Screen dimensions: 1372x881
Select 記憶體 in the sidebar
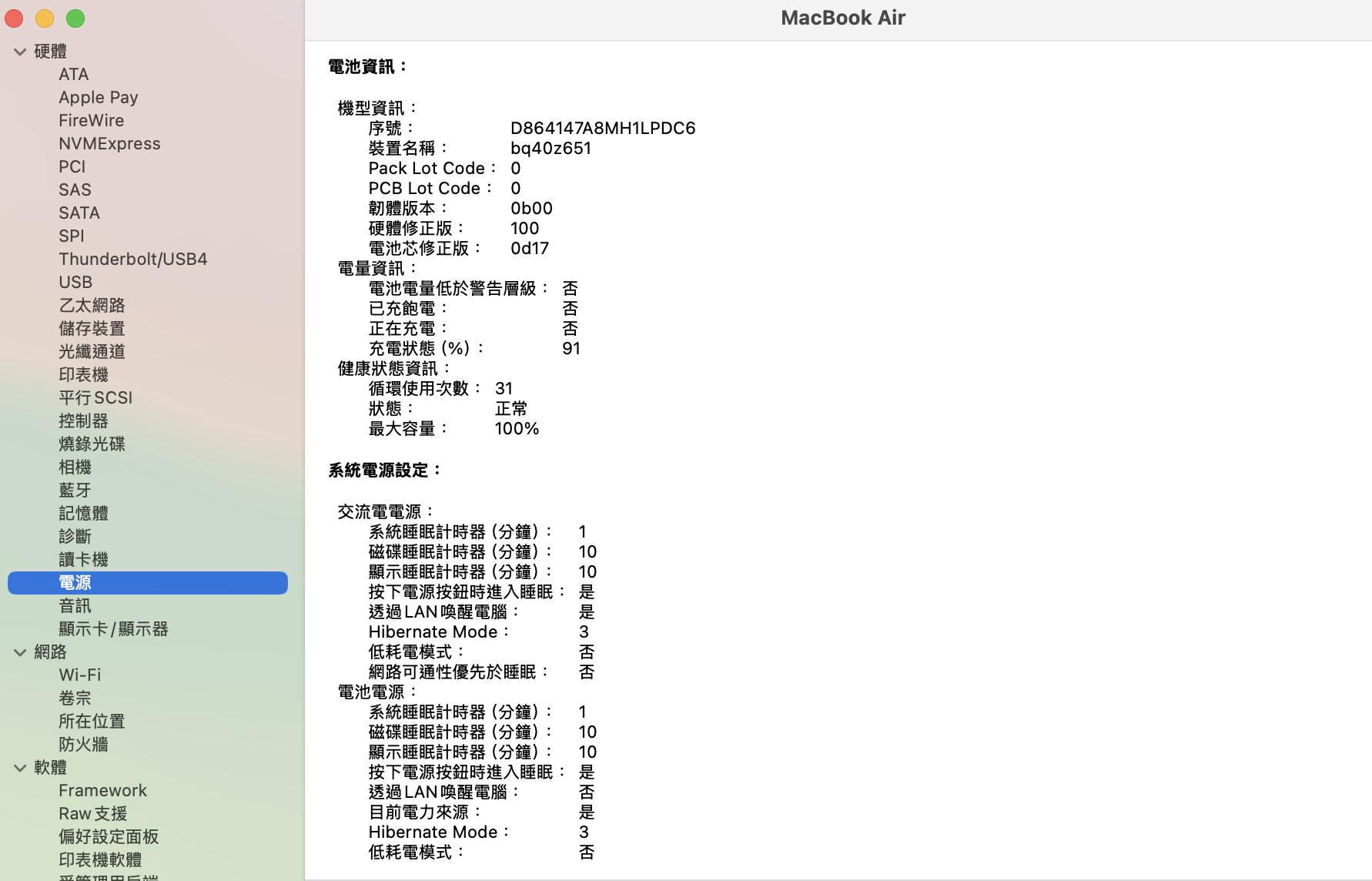(x=84, y=514)
